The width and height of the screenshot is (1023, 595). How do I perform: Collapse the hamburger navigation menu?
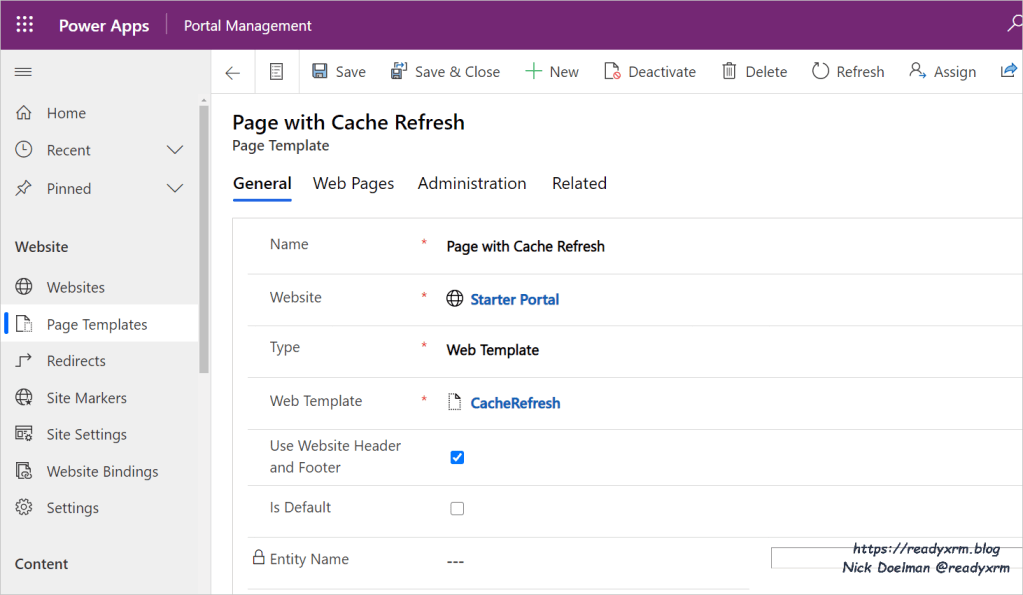coord(24,72)
